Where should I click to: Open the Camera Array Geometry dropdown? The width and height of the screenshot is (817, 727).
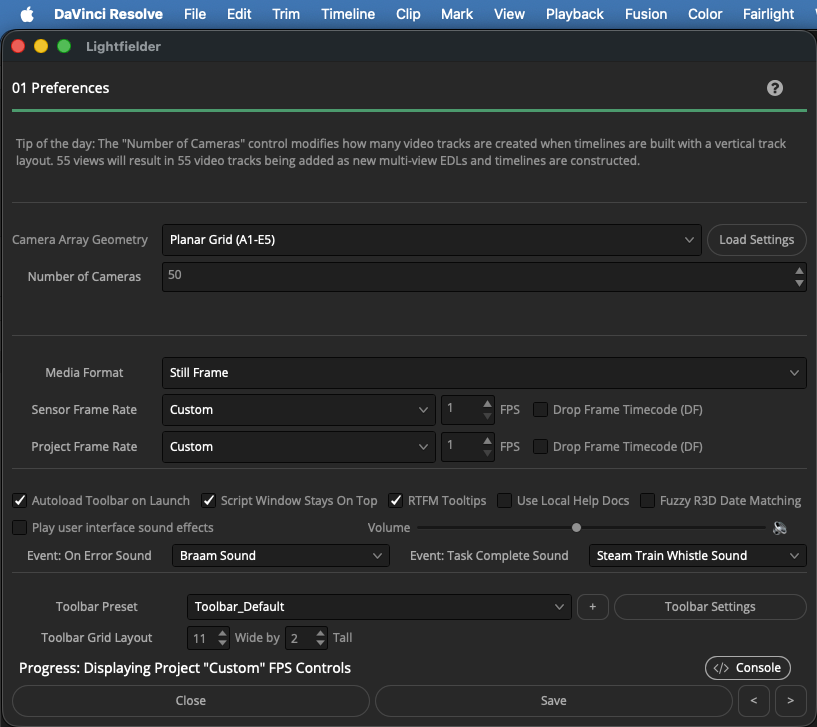click(x=431, y=240)
